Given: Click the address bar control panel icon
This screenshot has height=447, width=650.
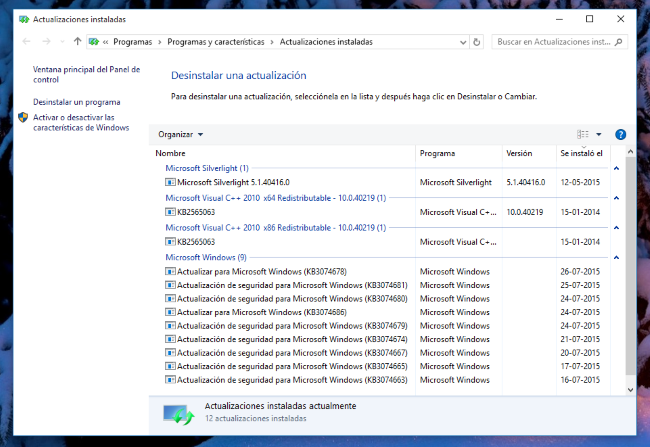Looking at the screenshot, I should tap(93, 42).
